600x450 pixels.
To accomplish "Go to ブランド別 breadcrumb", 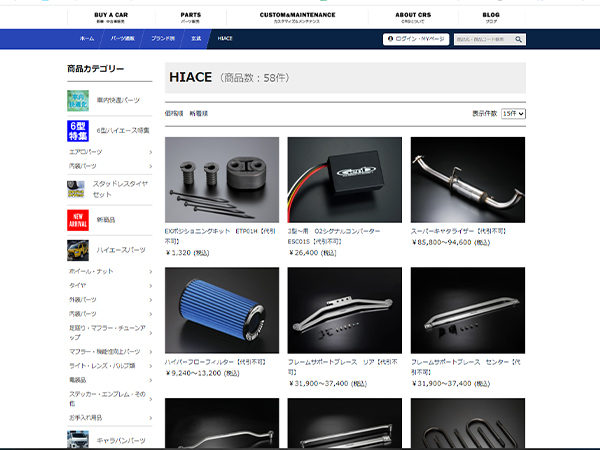I will click(x=163, y=39).
